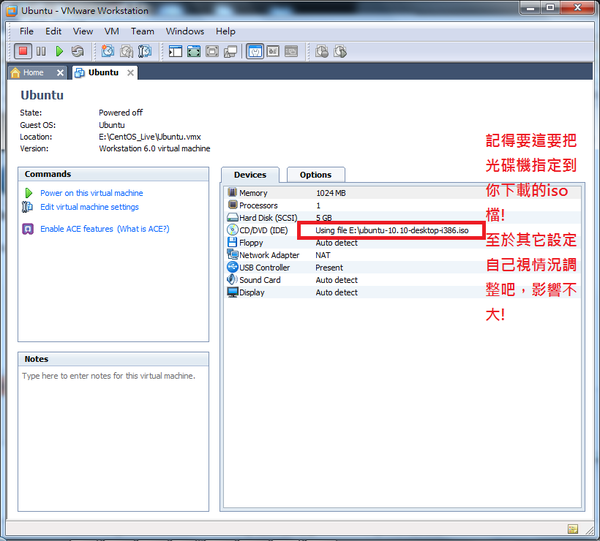Open the Edit menu

pos(53,31)
